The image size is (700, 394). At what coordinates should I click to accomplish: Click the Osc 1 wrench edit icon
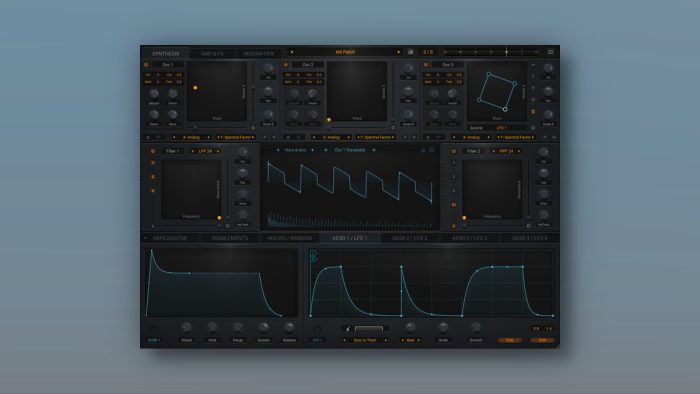click(265, 137)
